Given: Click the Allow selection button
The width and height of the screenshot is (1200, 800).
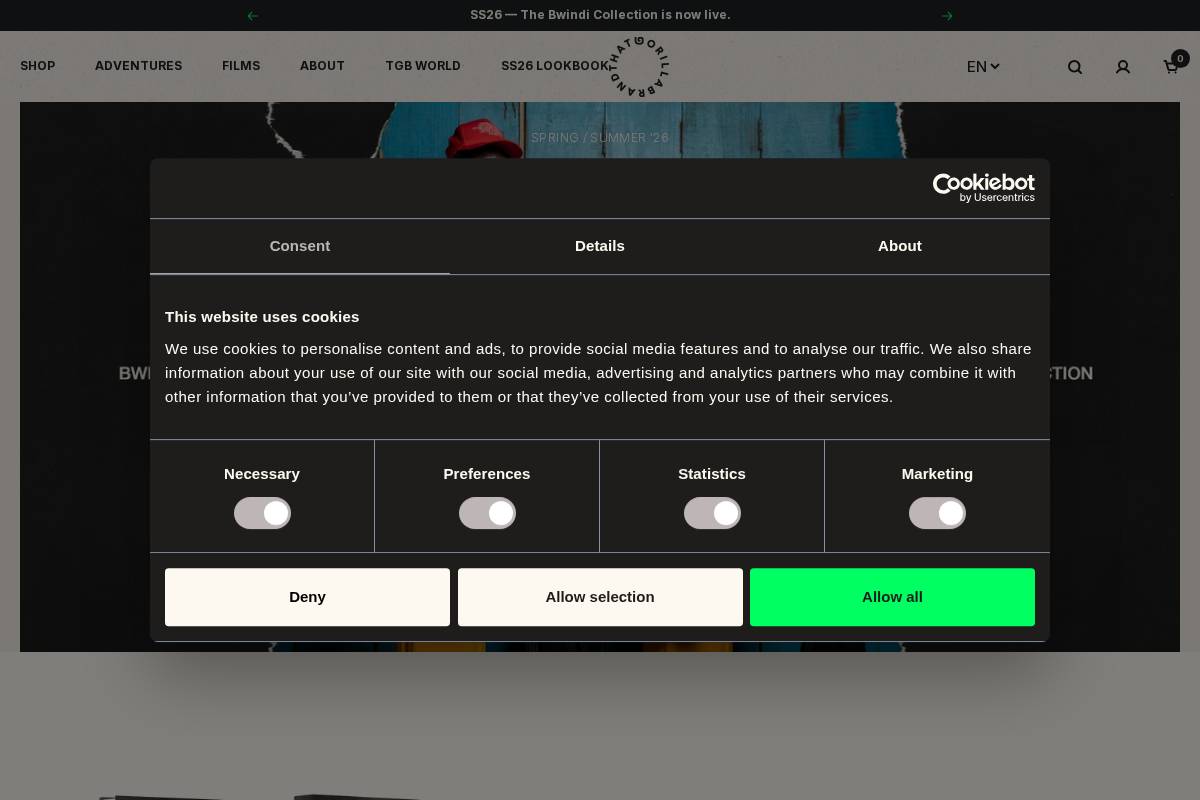Looking at the screenshot, I should (600, 597).
